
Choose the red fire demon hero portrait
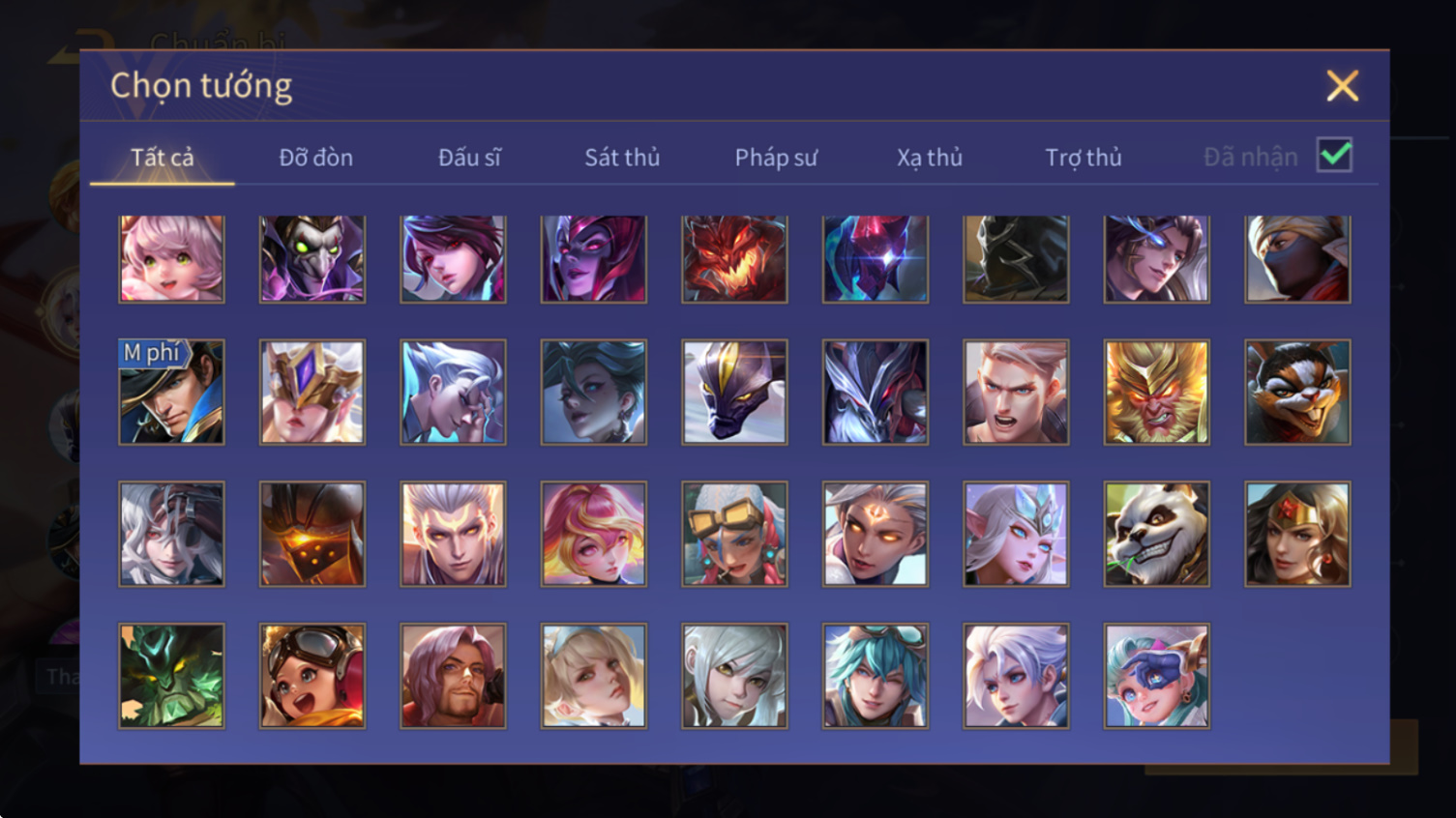click(734, 258)
